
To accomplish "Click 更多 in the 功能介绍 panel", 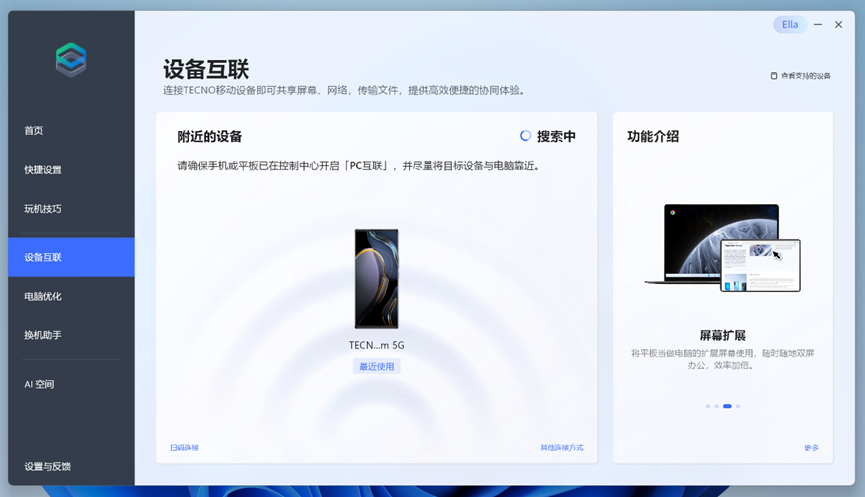I will coord(811,448).
